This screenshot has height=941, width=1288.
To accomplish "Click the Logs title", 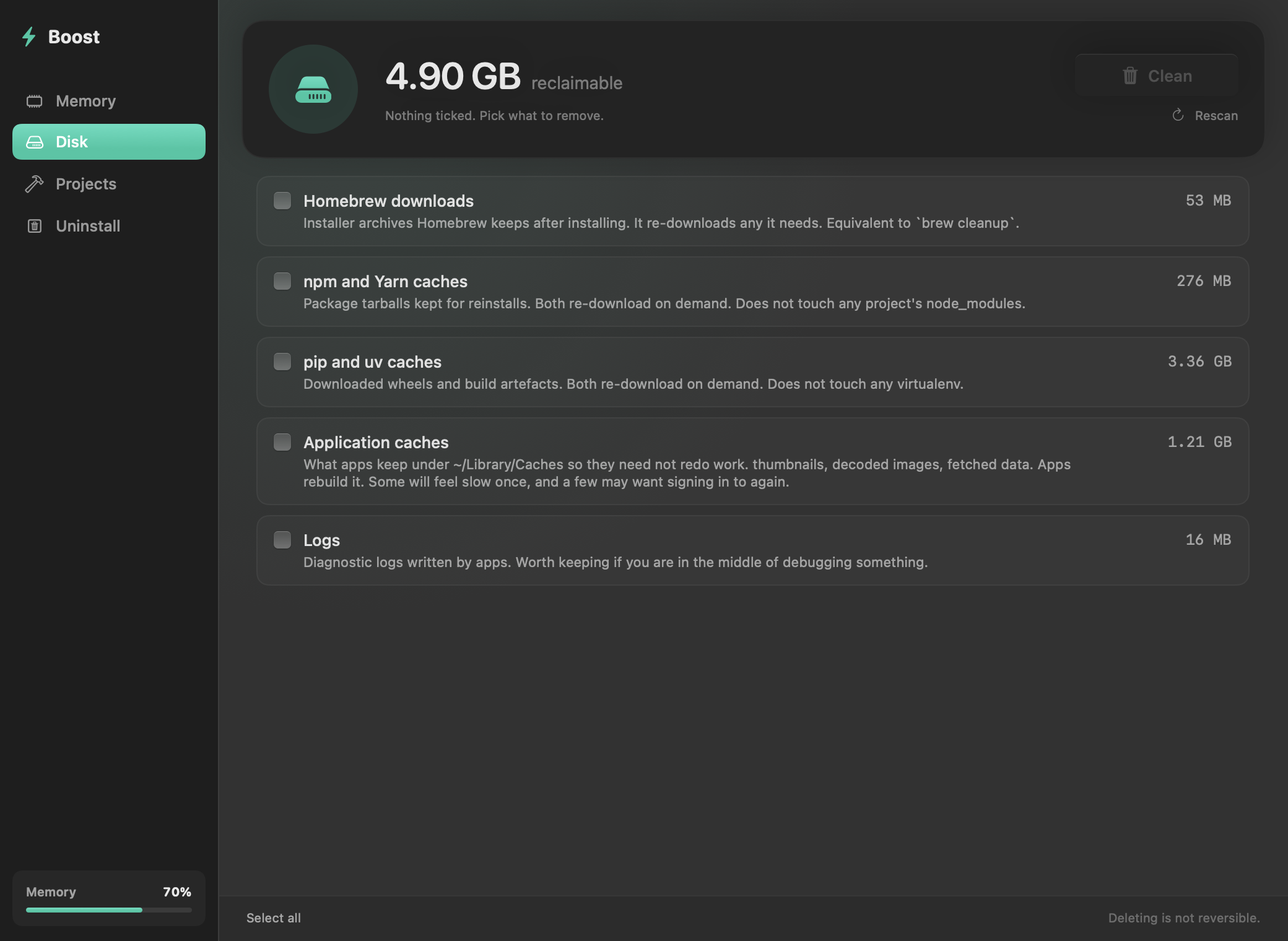I will pos(321,540).
